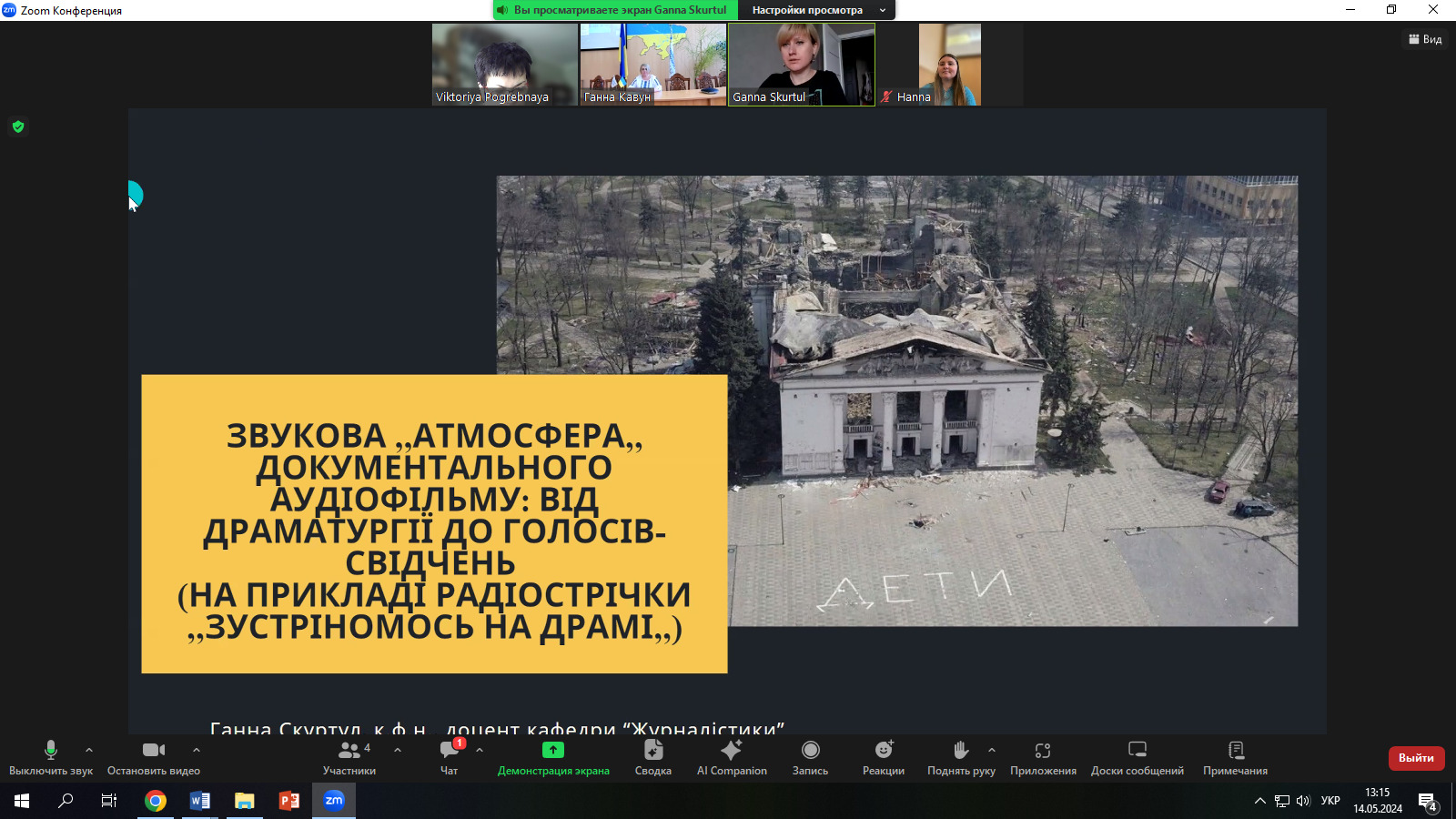The image size is (1456, 819).
Task: Open the Вид layout menu
Action: [x=1425, y=39]
